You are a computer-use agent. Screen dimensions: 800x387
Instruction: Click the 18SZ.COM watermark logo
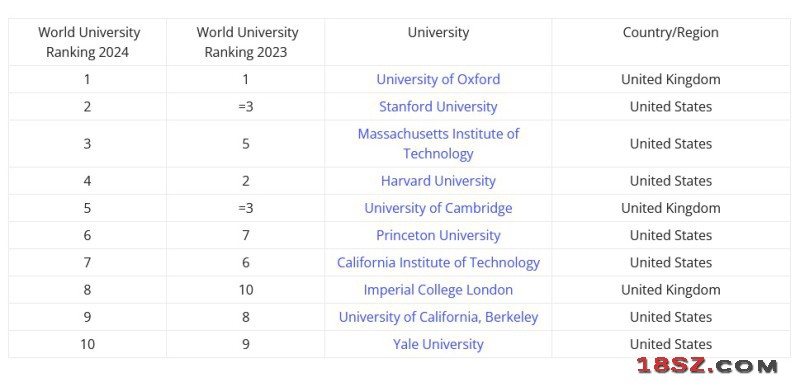(707, 366)
